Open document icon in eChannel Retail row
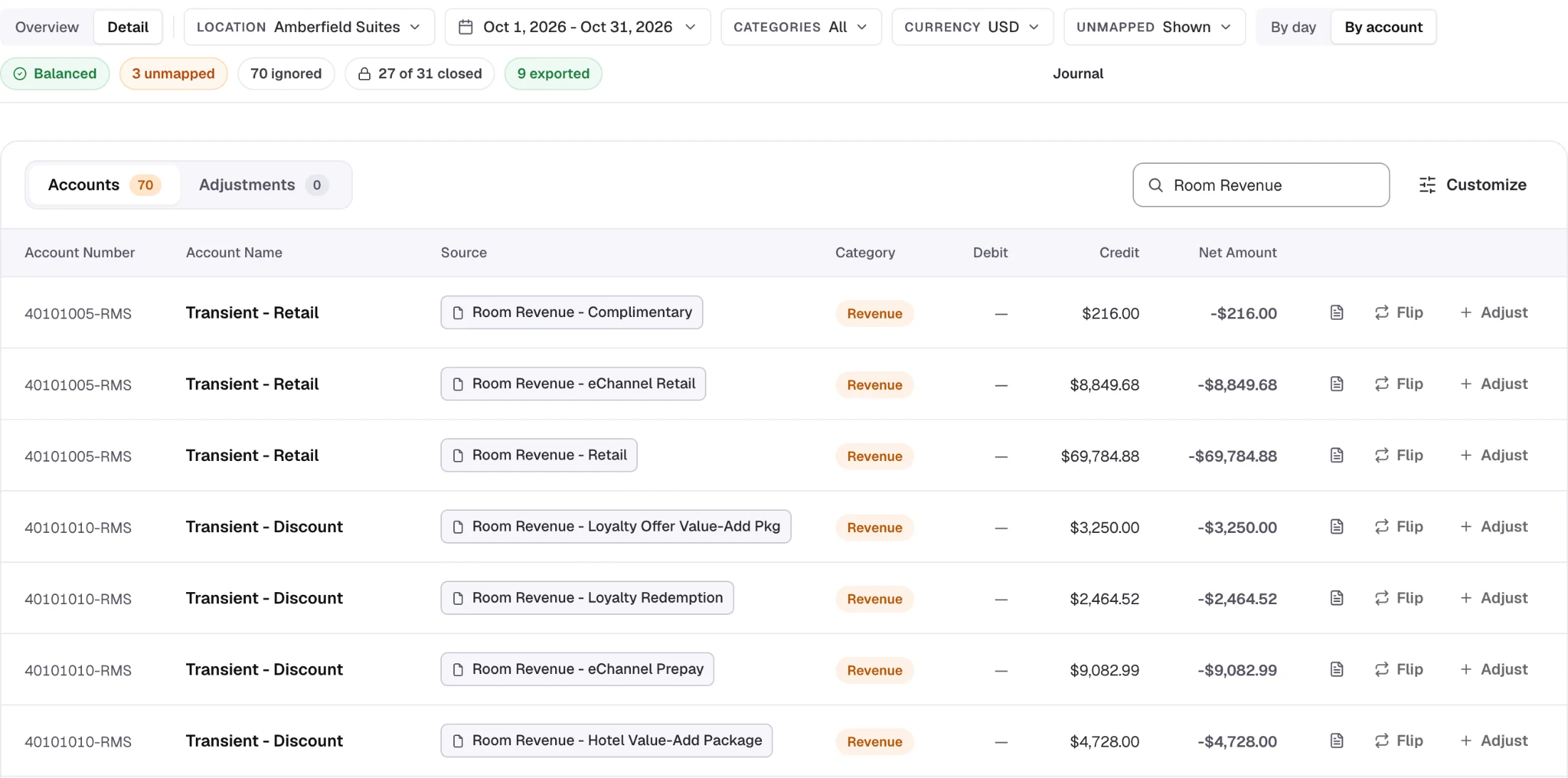The image size is (1568, 778). pyautogui.click(x=1336, y=384)
